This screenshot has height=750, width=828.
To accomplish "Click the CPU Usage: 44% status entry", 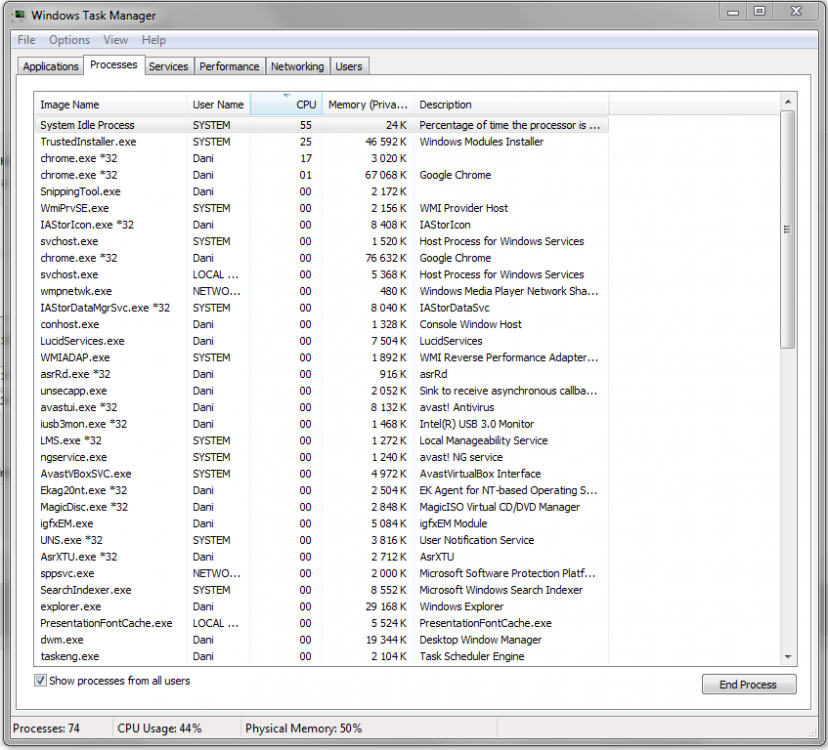I will (x=159, y=728).
